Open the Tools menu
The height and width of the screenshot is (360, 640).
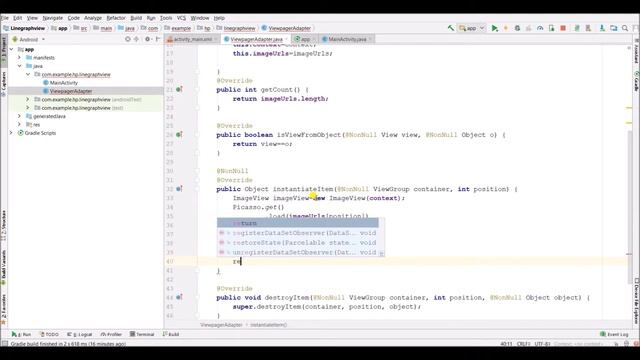166,18
